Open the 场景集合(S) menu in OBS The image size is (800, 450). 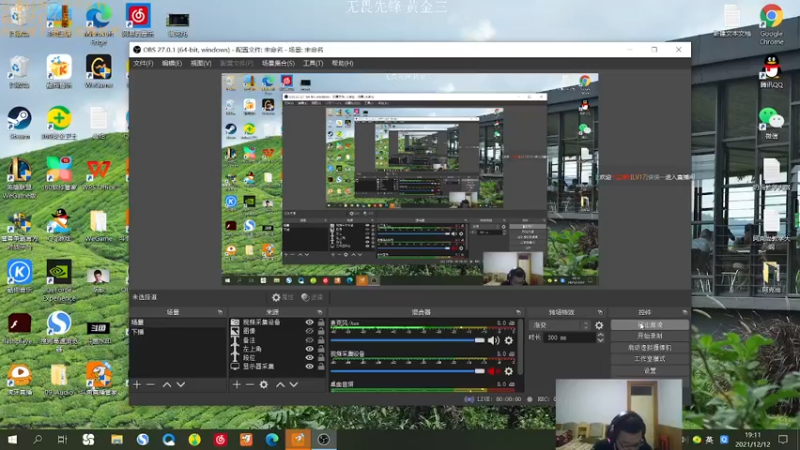[x=278, y=63]
